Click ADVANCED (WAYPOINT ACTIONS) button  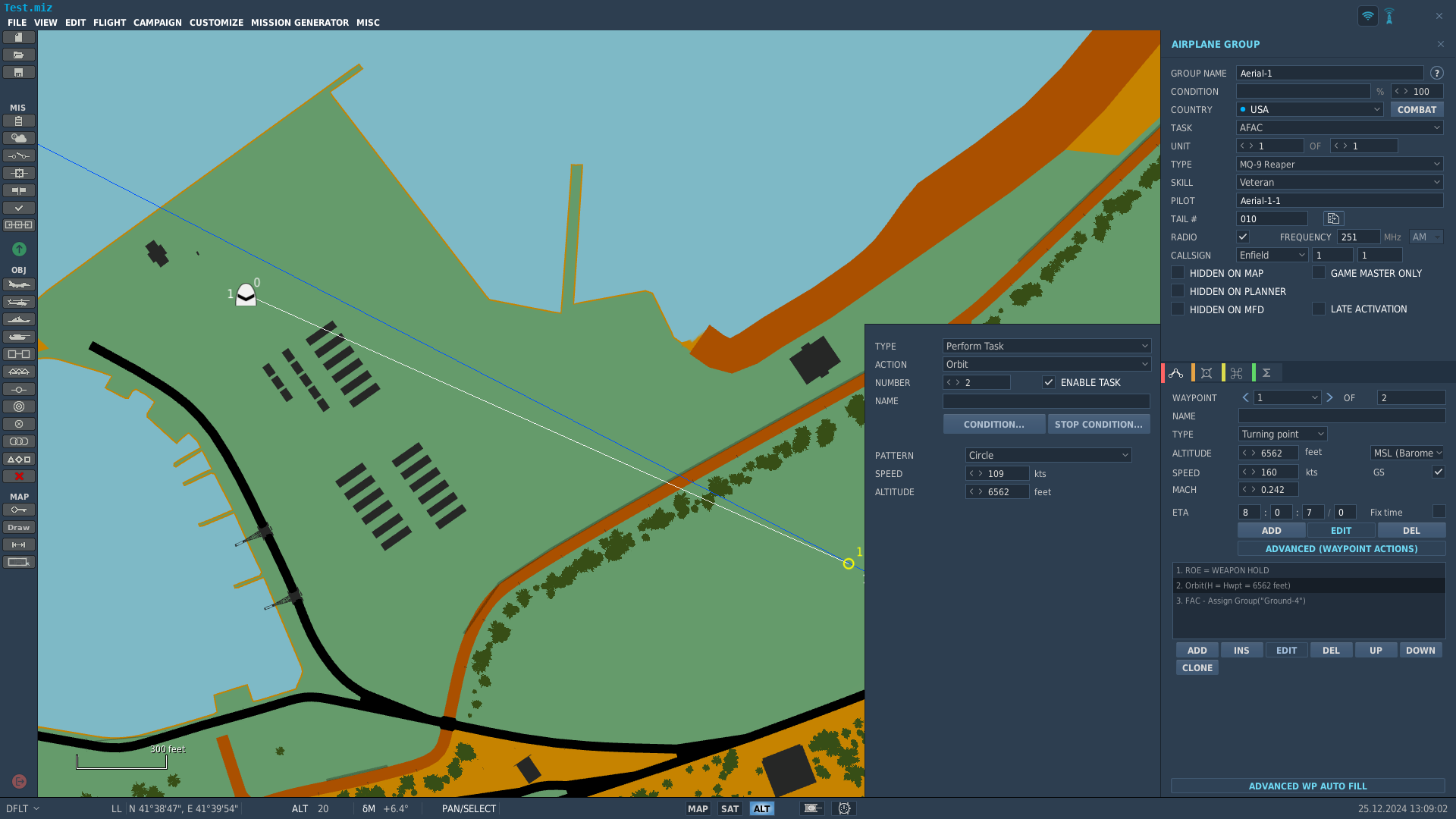coord(1341,548)
